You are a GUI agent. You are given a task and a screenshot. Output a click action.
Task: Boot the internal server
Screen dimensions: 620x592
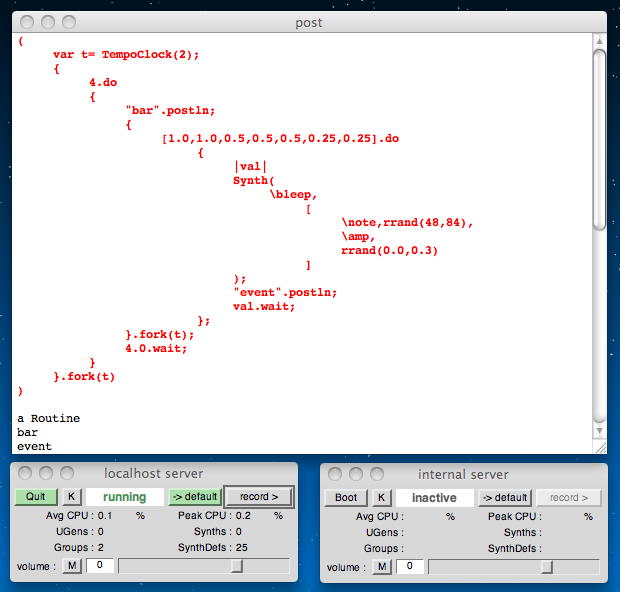coord(346,497)
